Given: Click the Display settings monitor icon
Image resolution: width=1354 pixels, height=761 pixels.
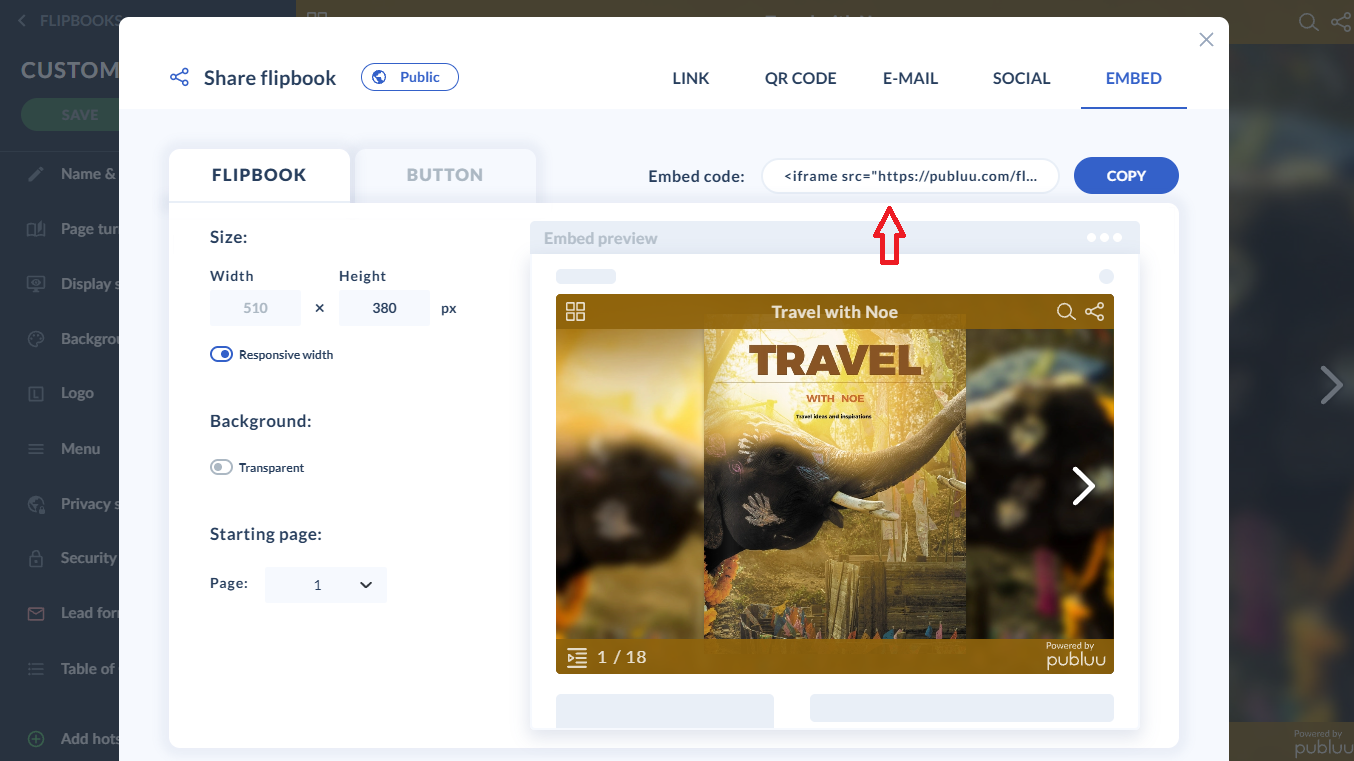Looking at the screenshot, I should tap(36, 284).
